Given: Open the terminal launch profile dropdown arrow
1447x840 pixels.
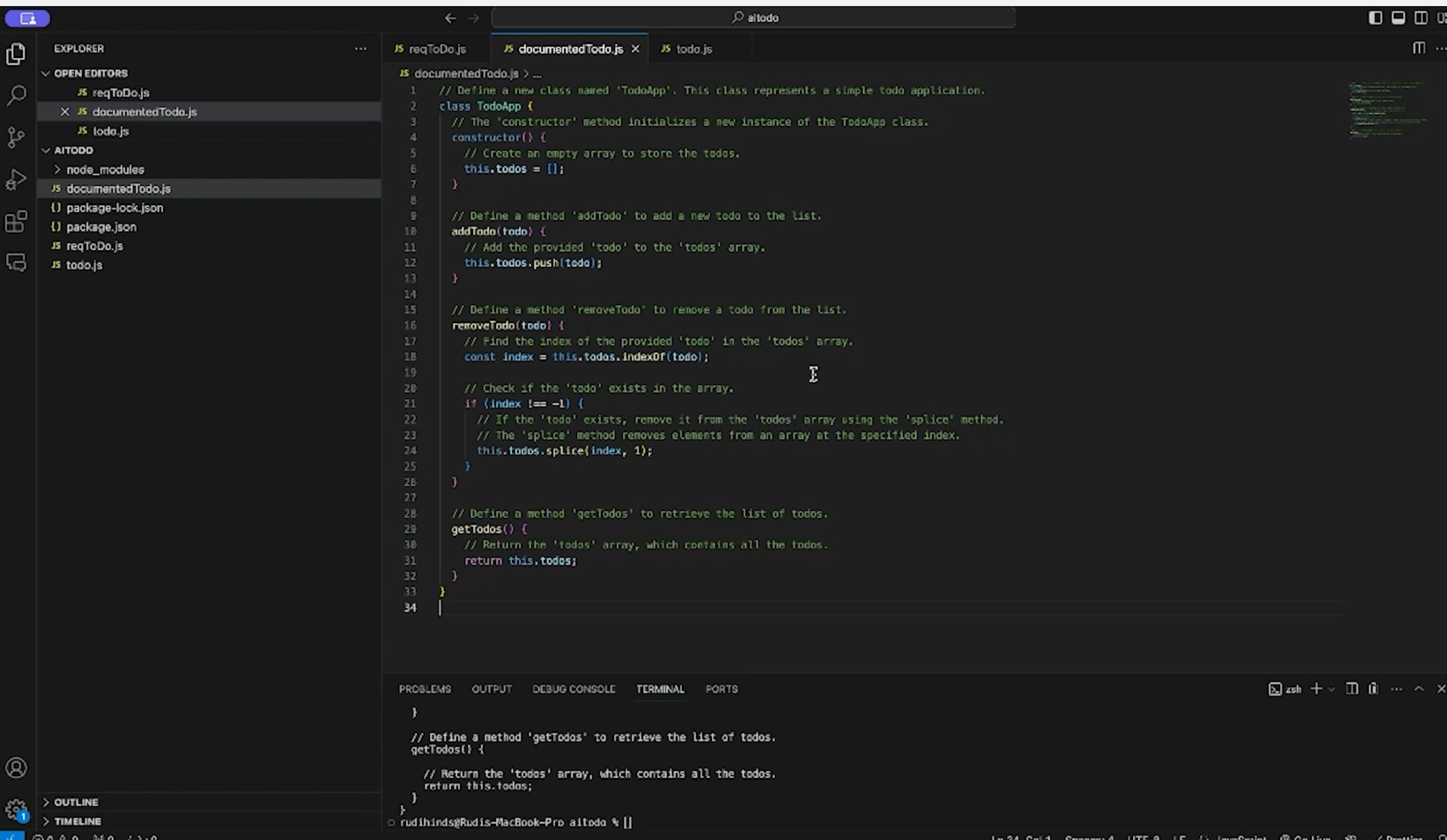Looking at the screenshot, I should point(1331,689).
